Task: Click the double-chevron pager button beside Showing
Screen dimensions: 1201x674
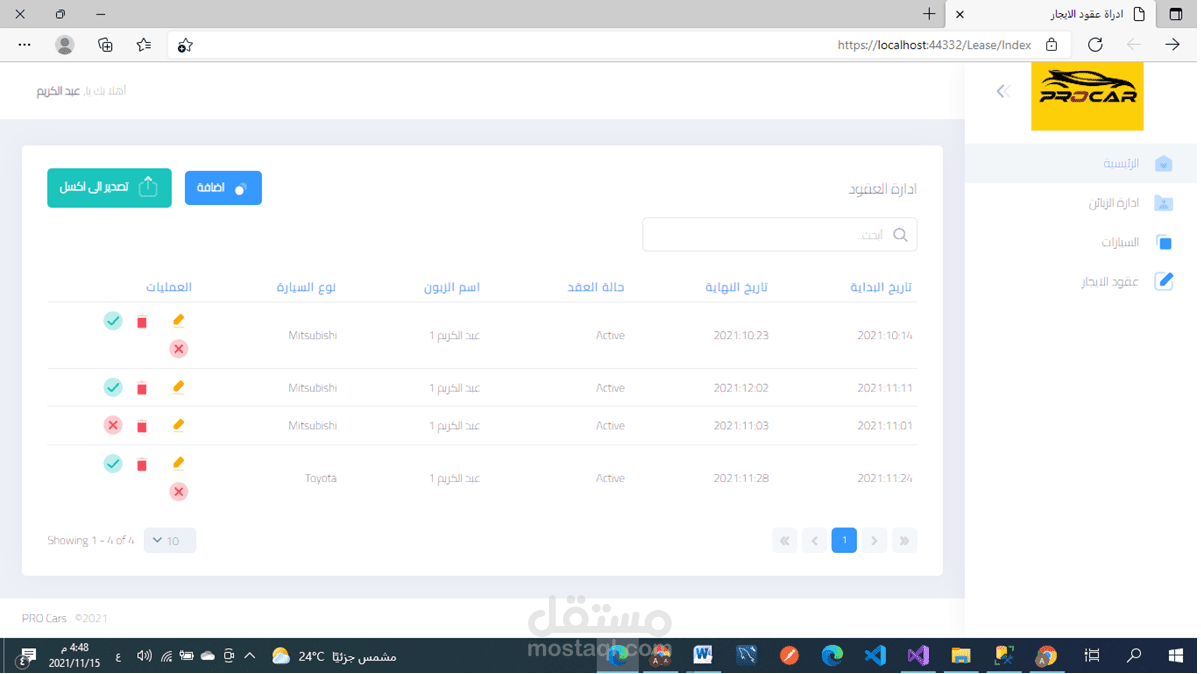Action: 785,541
